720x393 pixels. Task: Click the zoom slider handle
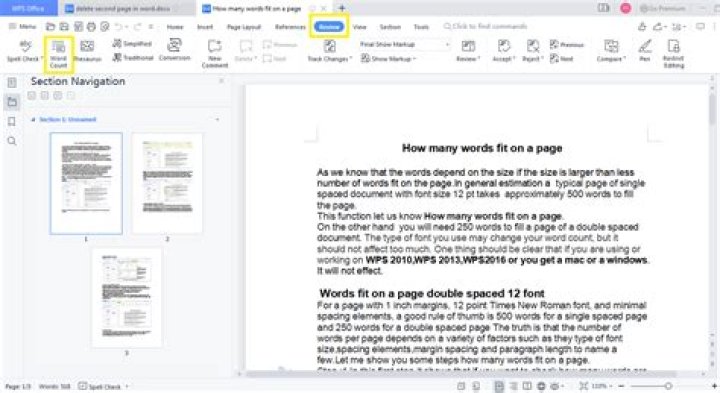668,386
